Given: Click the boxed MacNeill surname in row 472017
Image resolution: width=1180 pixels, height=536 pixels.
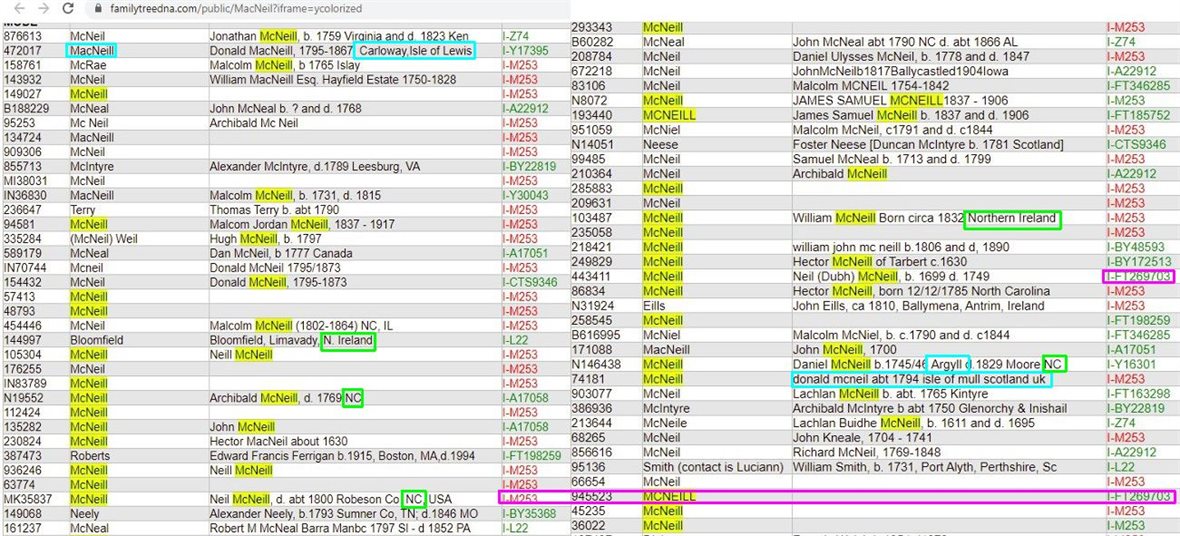Looking at the screenshot, I should (92, 50).
